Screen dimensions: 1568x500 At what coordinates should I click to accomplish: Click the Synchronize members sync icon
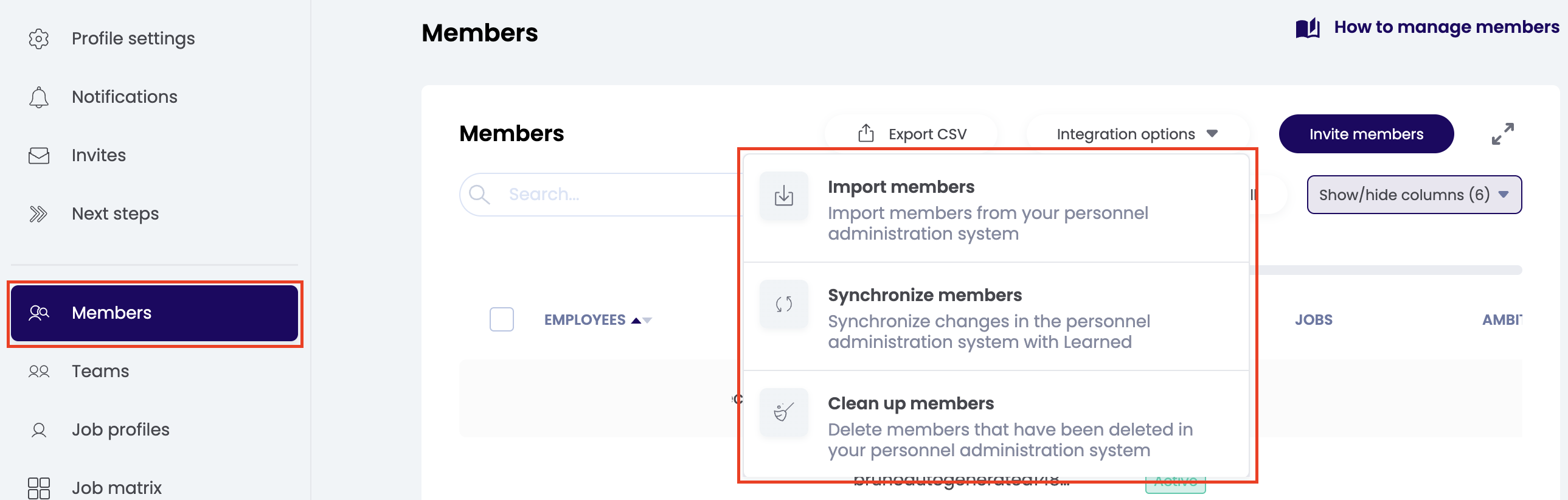783,304
